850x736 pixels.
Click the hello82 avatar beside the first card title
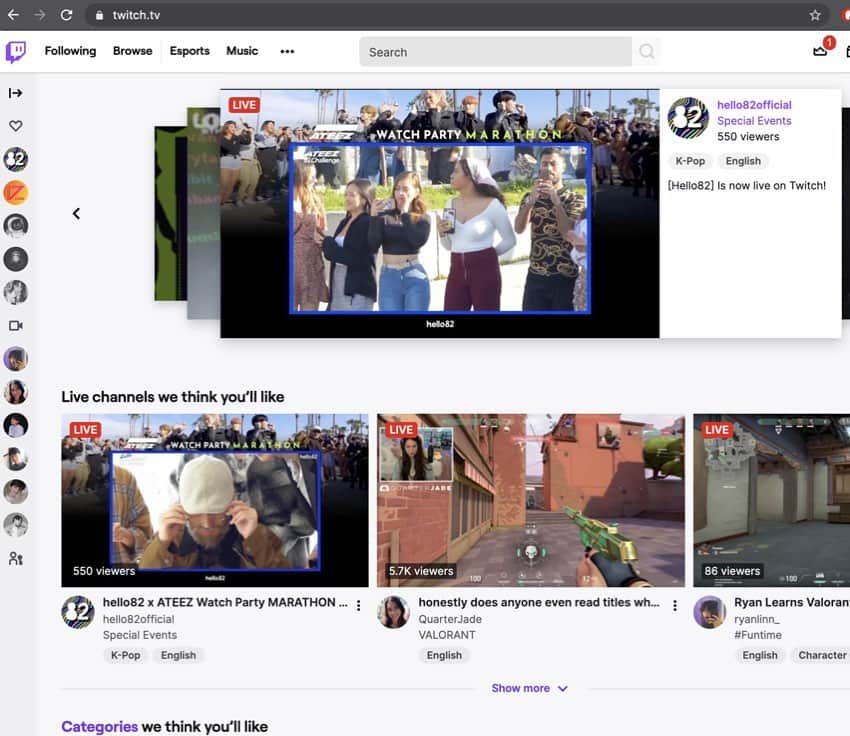coord(78,612)
